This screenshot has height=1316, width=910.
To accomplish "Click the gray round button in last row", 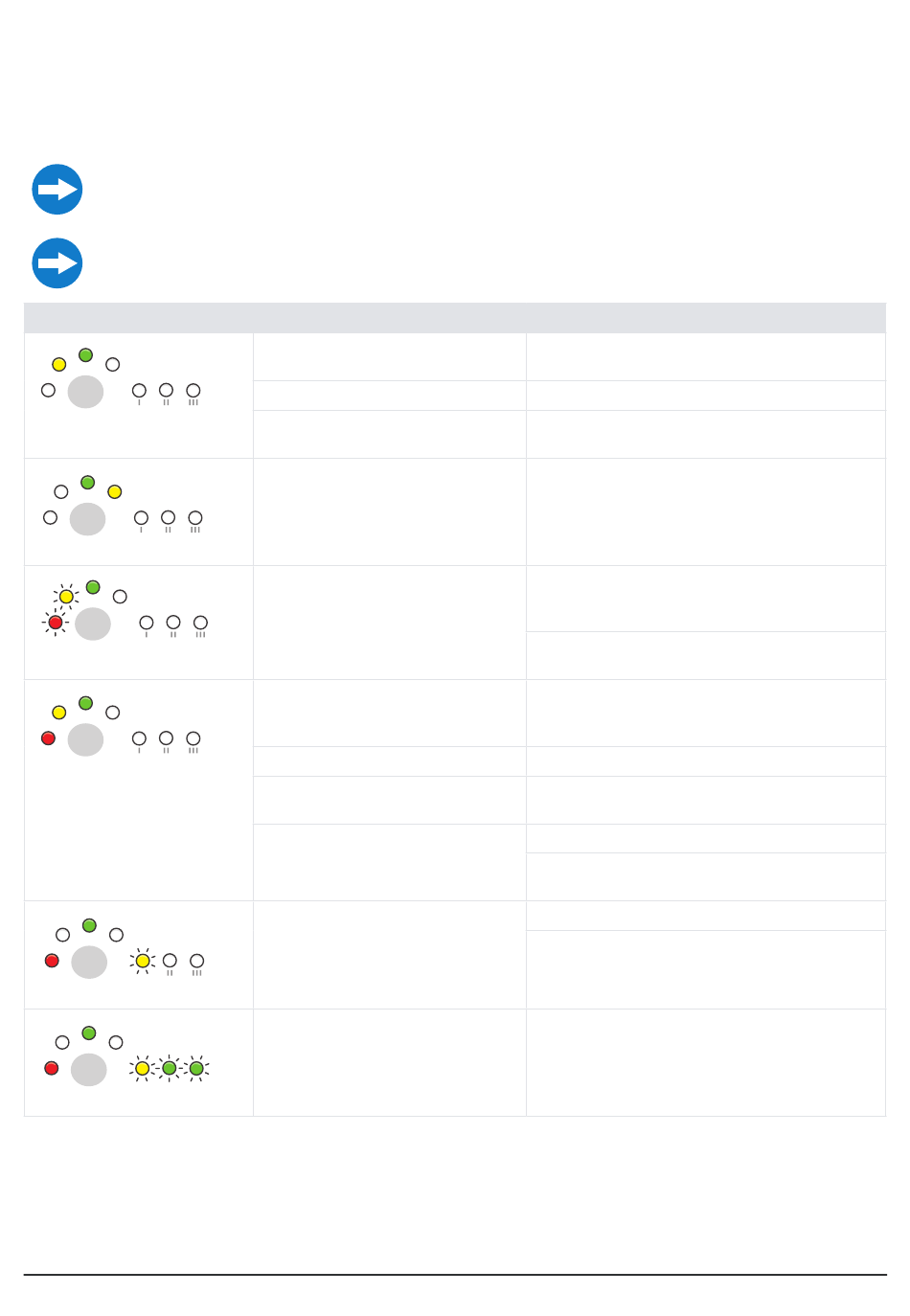I will [89, 1070].
